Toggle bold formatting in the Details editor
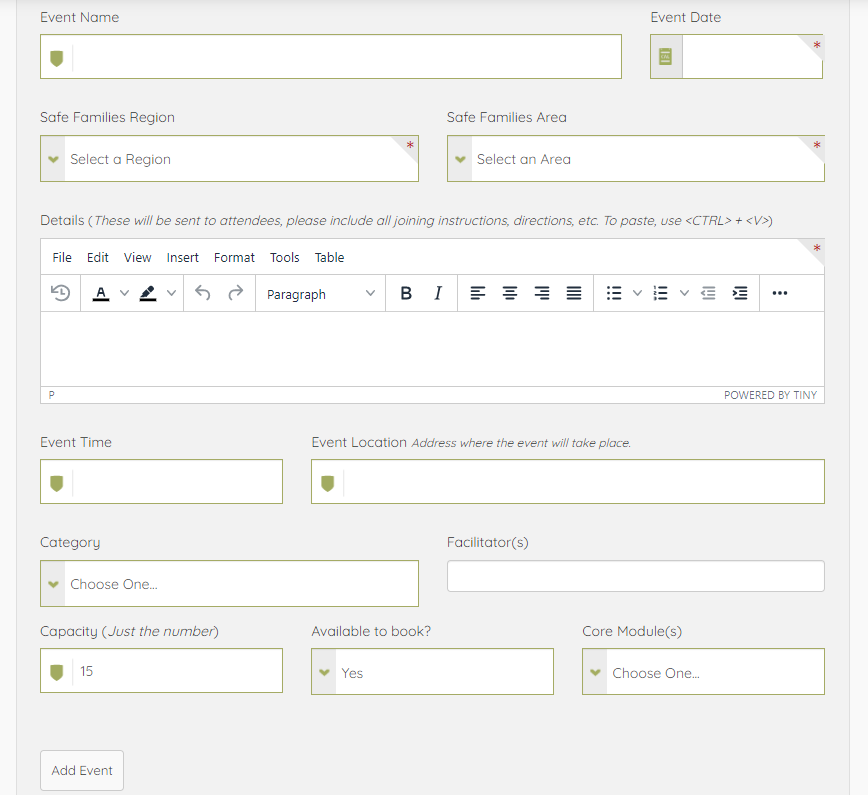868x795 pixels. coord(406,293)
